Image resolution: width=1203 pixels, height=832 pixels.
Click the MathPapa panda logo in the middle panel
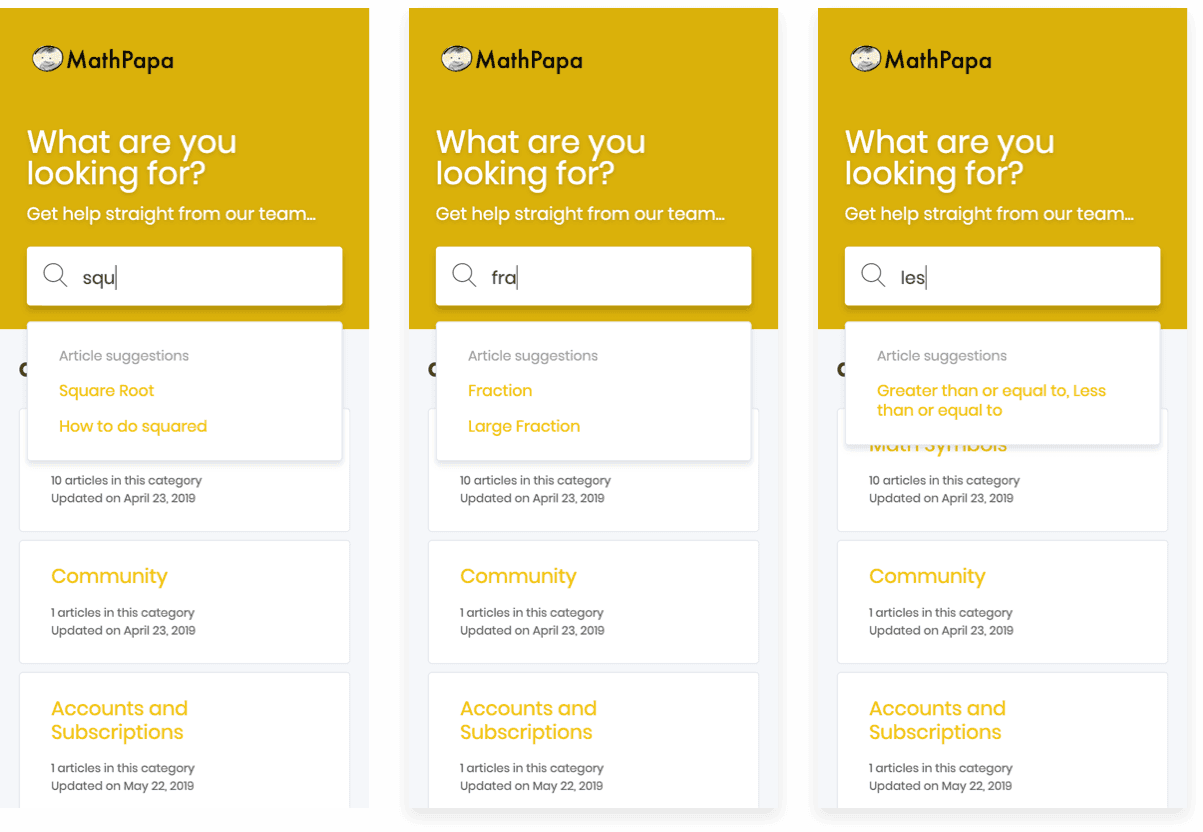(458, 59)
